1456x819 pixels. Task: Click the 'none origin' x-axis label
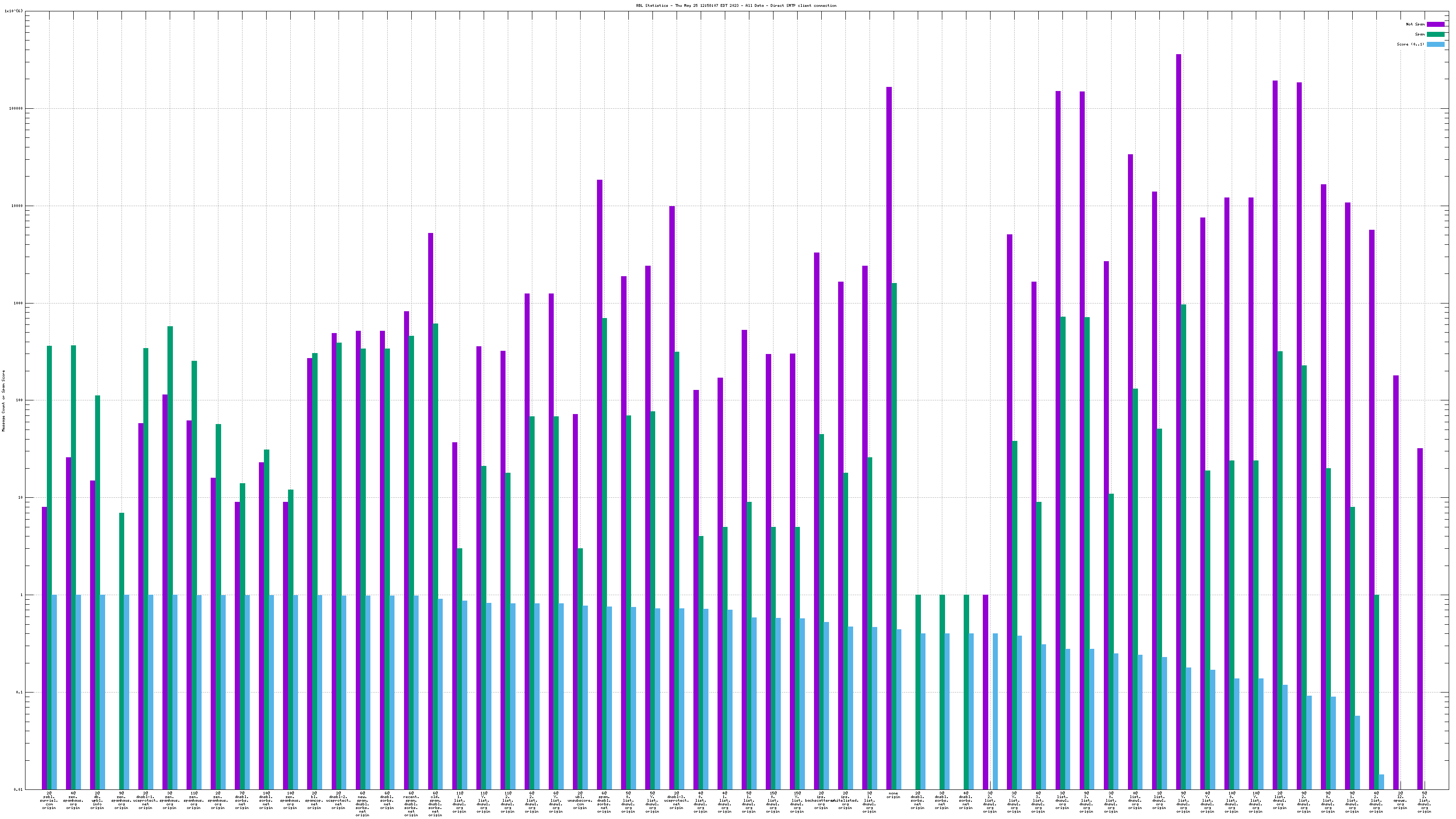pos(894,795)
